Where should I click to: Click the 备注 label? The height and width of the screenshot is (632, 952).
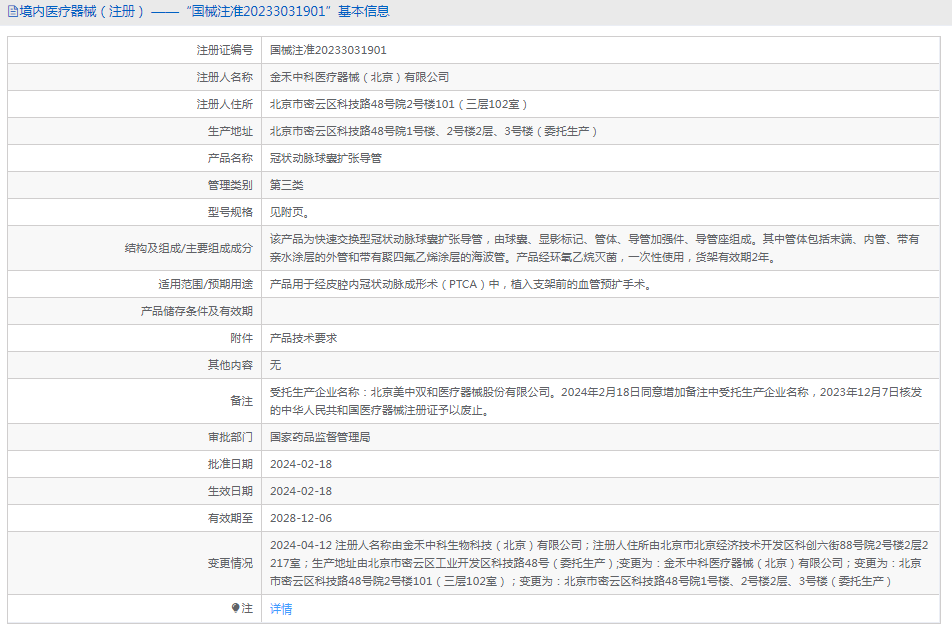click(241, 401)
